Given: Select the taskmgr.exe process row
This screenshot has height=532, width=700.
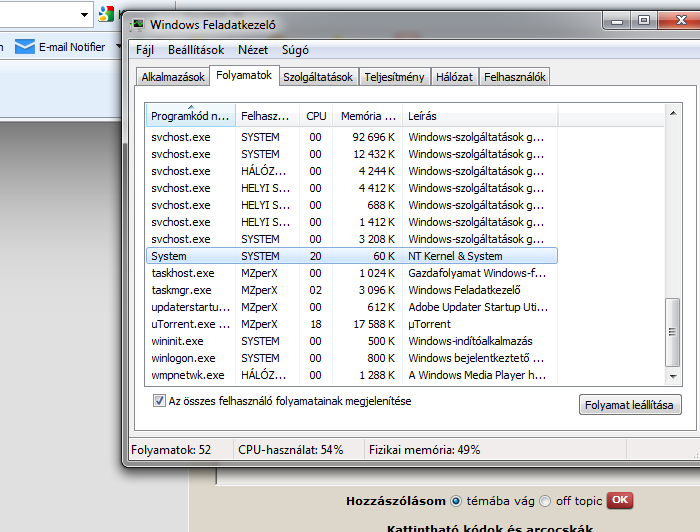Looking at the screenshot, I should (x=352, y=290).
